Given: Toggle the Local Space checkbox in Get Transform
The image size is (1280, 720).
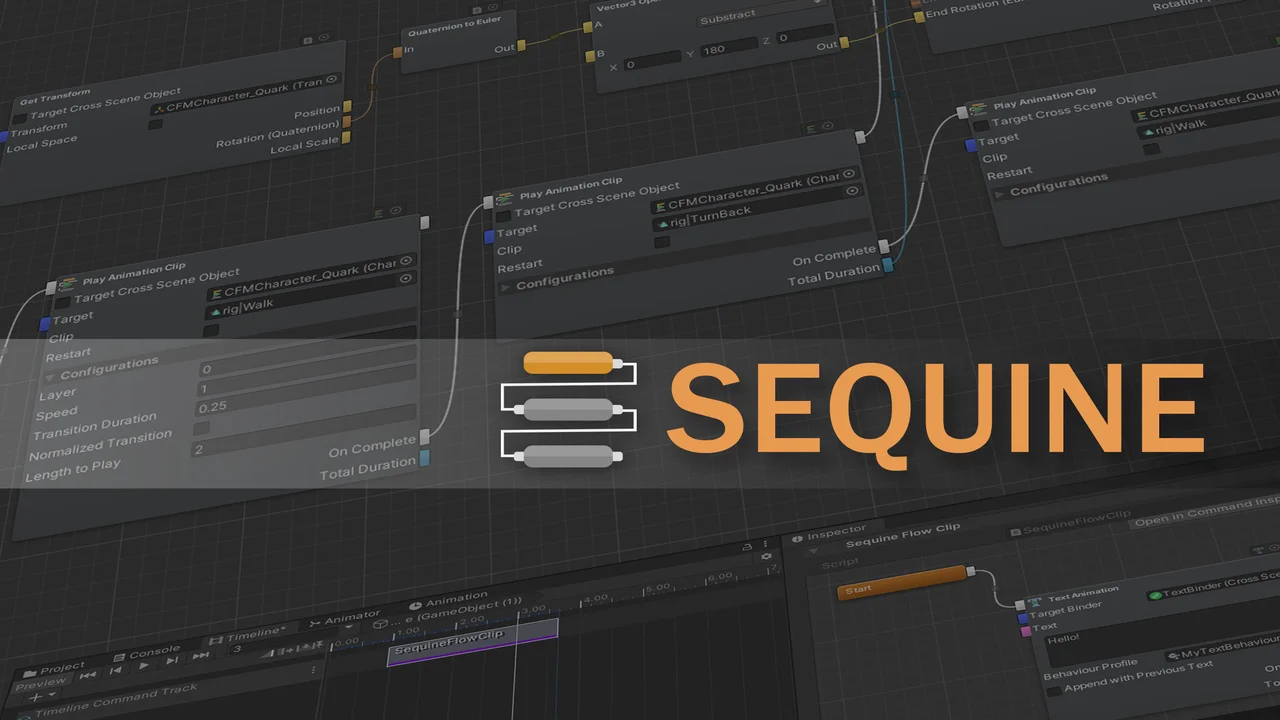Looking at the screenshot, I should click(x=155, y=125).
